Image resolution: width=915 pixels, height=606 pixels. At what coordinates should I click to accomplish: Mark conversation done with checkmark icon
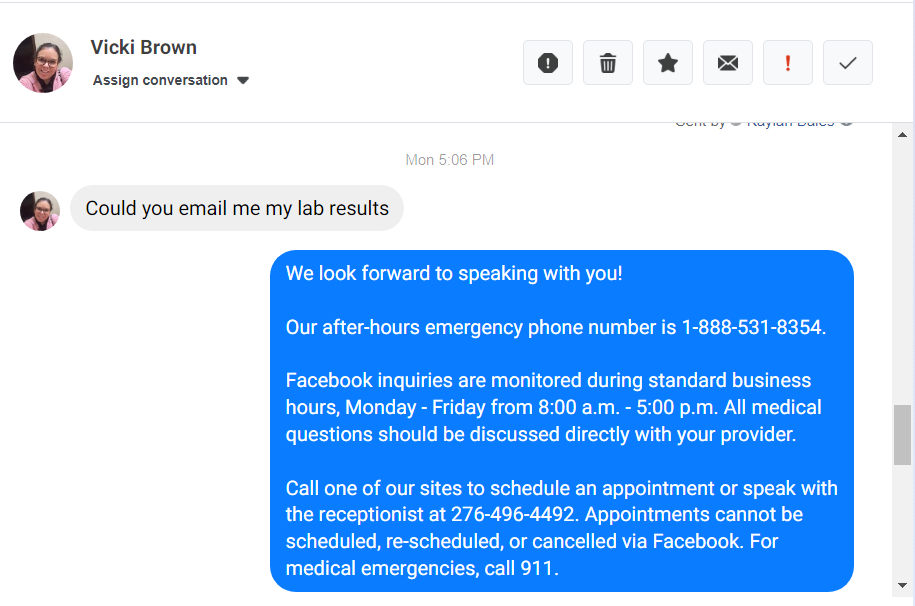point(848,63)
